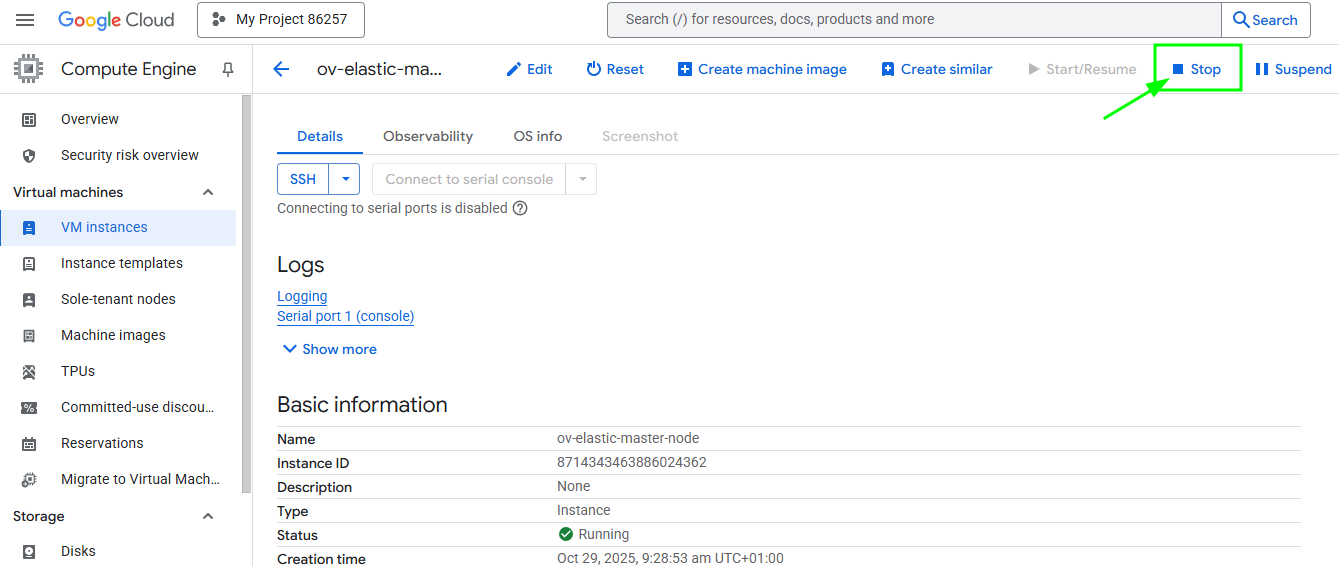Click the creation time Oct 29, 2025 value

coord(670,558)
